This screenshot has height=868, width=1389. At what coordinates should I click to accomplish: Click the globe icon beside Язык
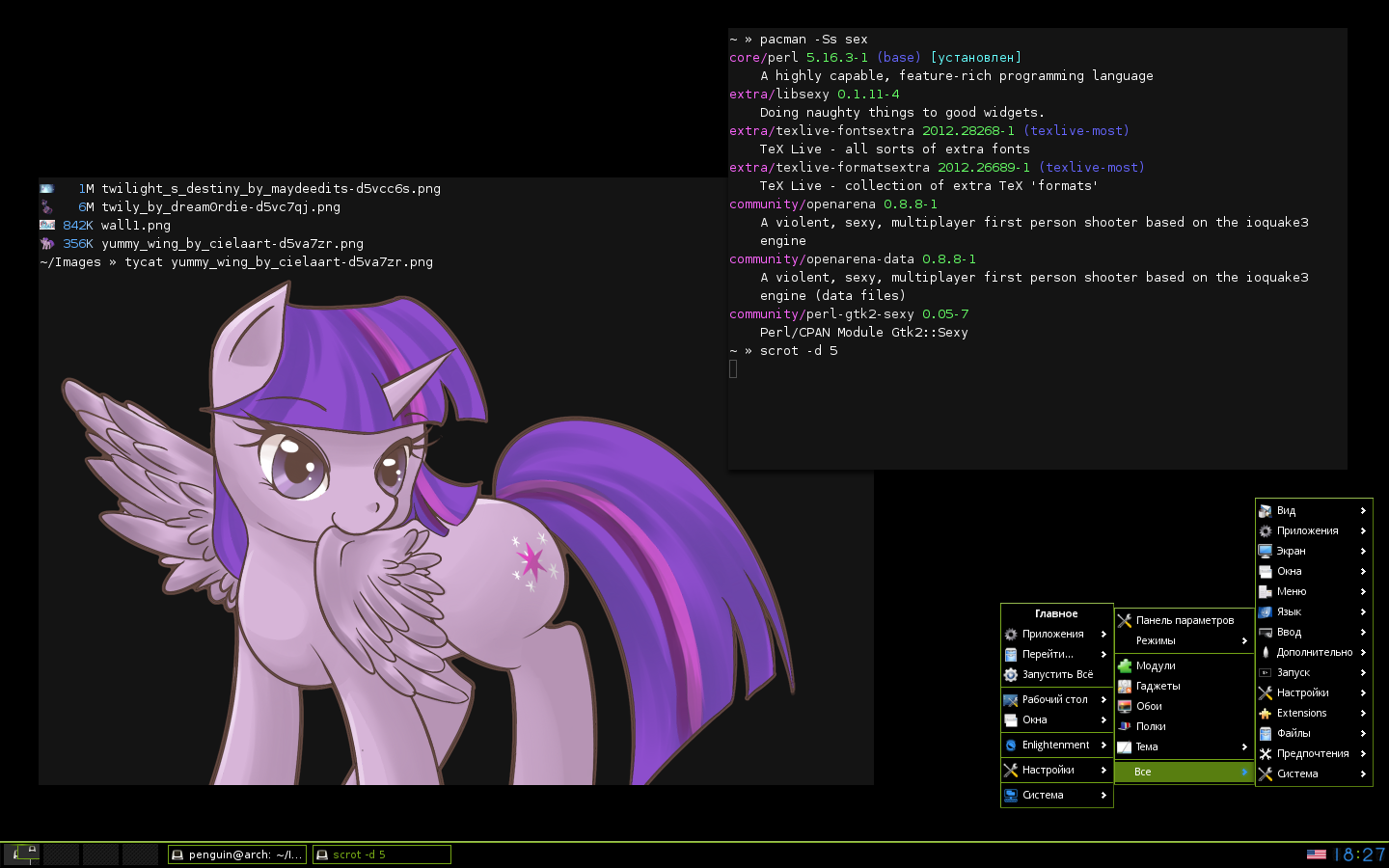point(1266,611)
